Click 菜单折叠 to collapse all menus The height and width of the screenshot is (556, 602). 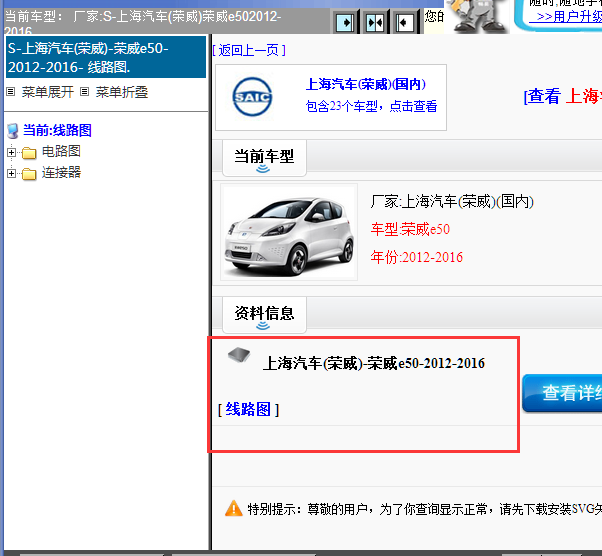pyautogui.click(x=121, y=92)
